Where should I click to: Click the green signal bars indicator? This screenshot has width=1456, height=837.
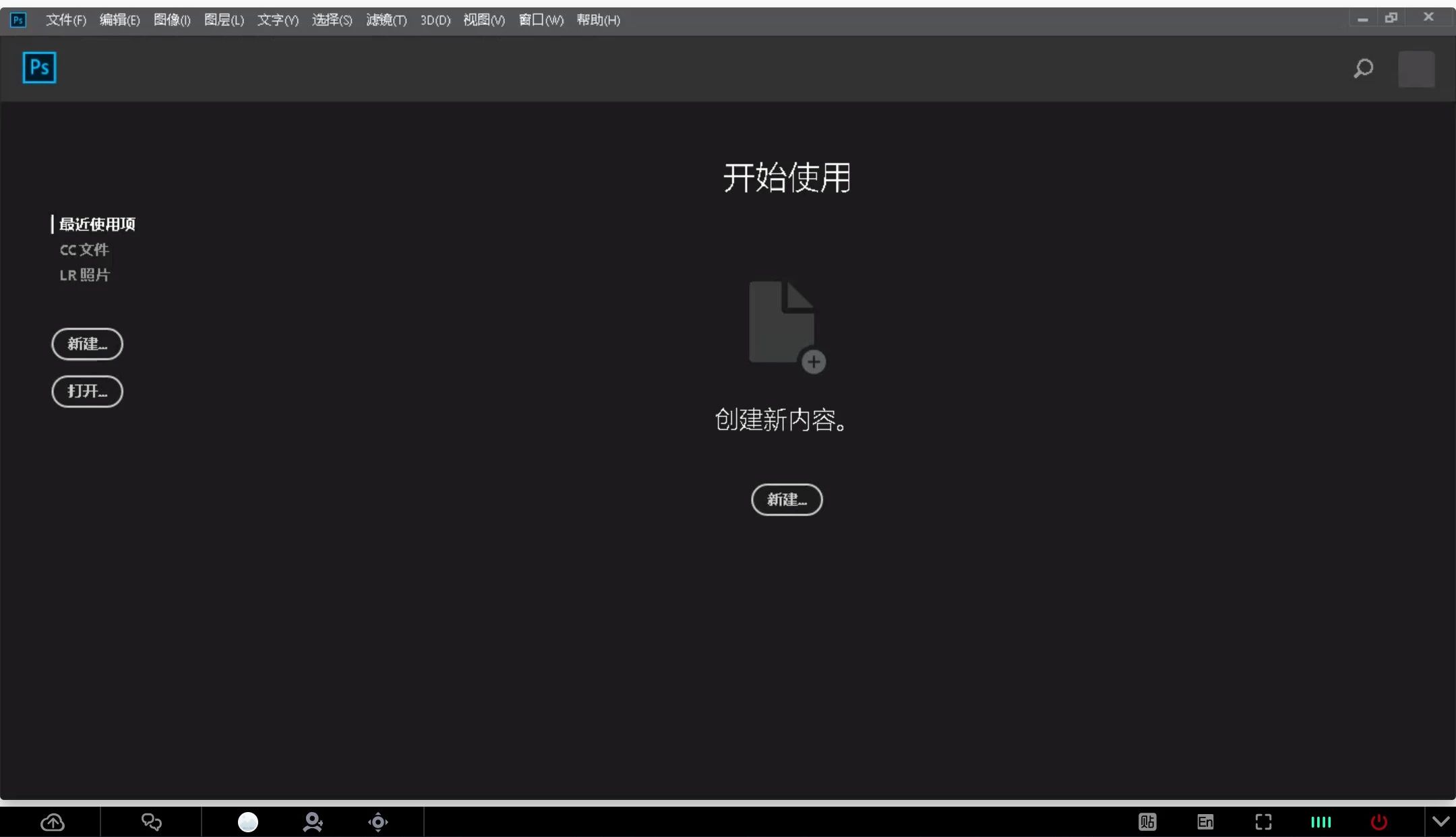click(1321, 822)
